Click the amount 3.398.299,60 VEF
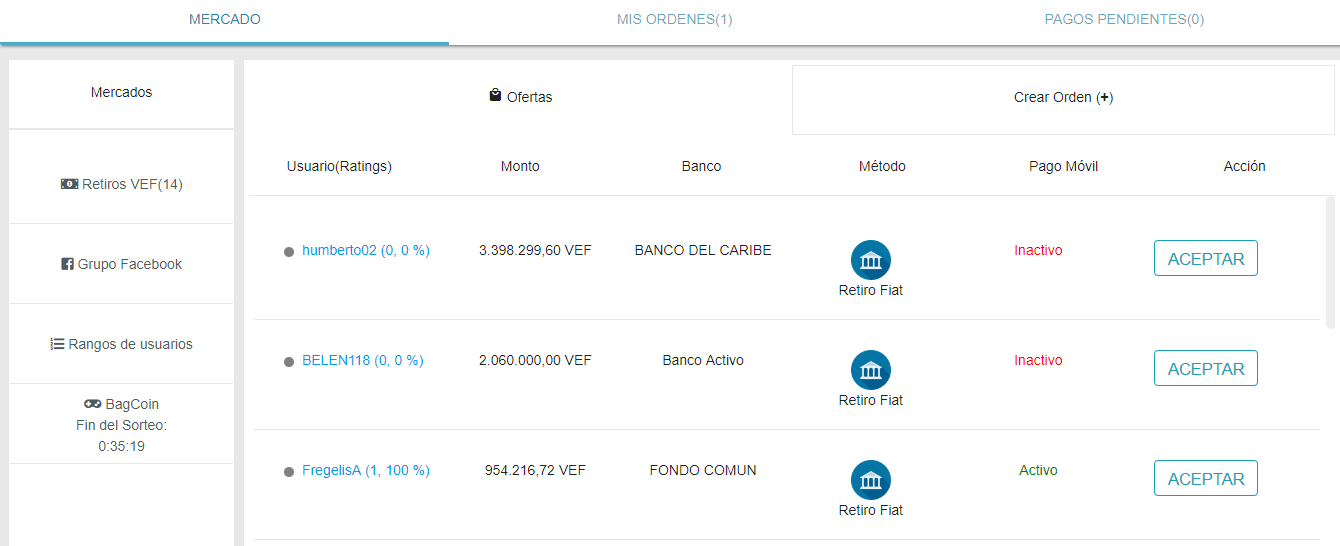Image resolution: width=1340 pixels, height=546 pixels. tap(535, 250)
